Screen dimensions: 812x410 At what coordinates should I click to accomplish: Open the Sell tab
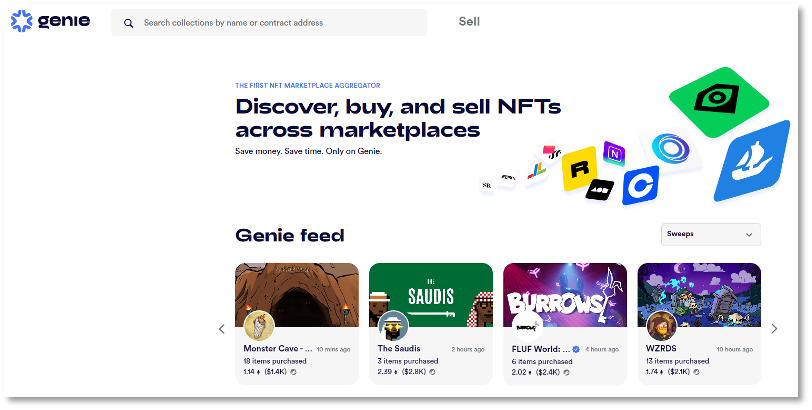(469, 21)
